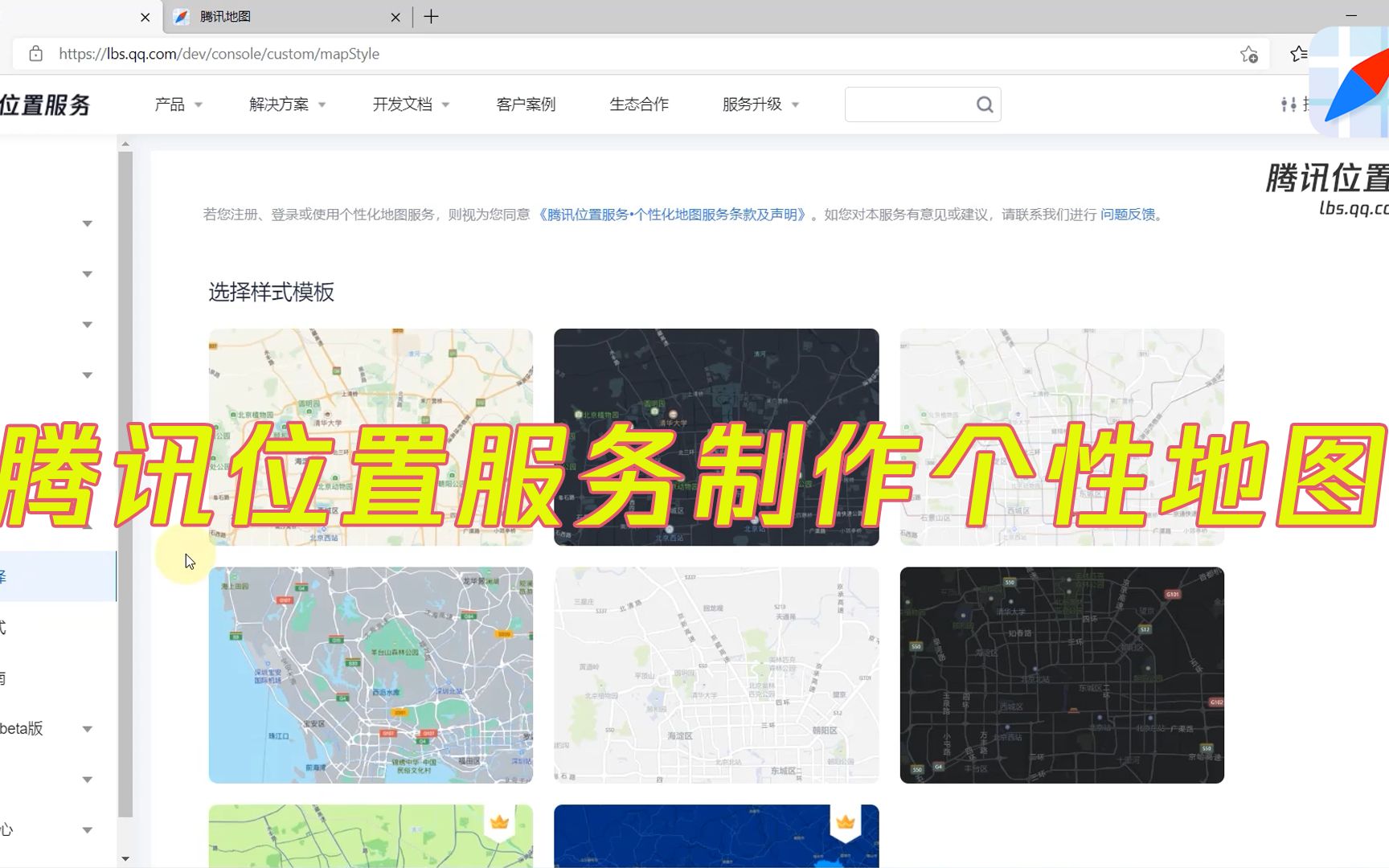The height and width of the screenshot is (868, 1389).
Task: Click the 选择样式模板 heading
Action: pyautogui.click(x=272, y=292)
